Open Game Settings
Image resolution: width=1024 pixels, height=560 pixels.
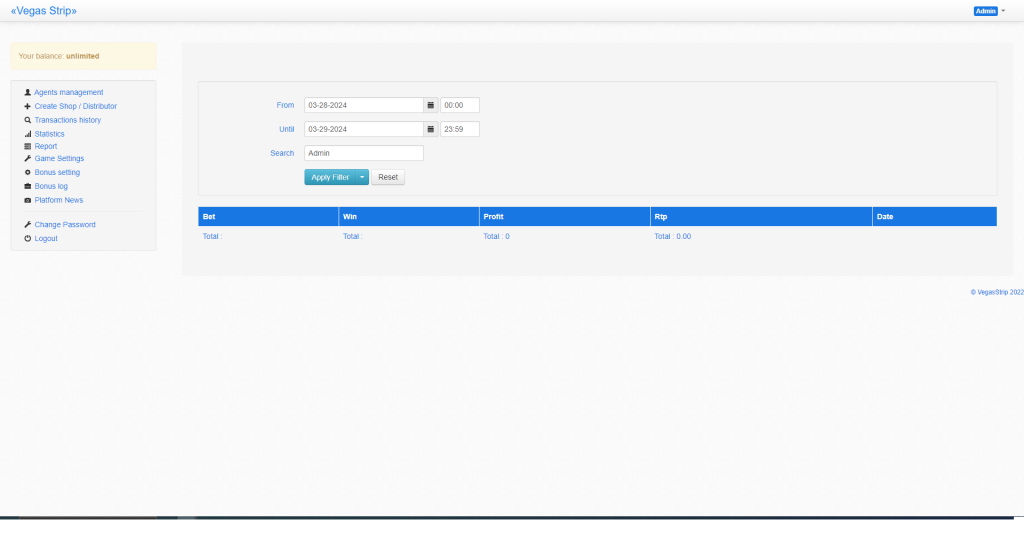point(59,159)
